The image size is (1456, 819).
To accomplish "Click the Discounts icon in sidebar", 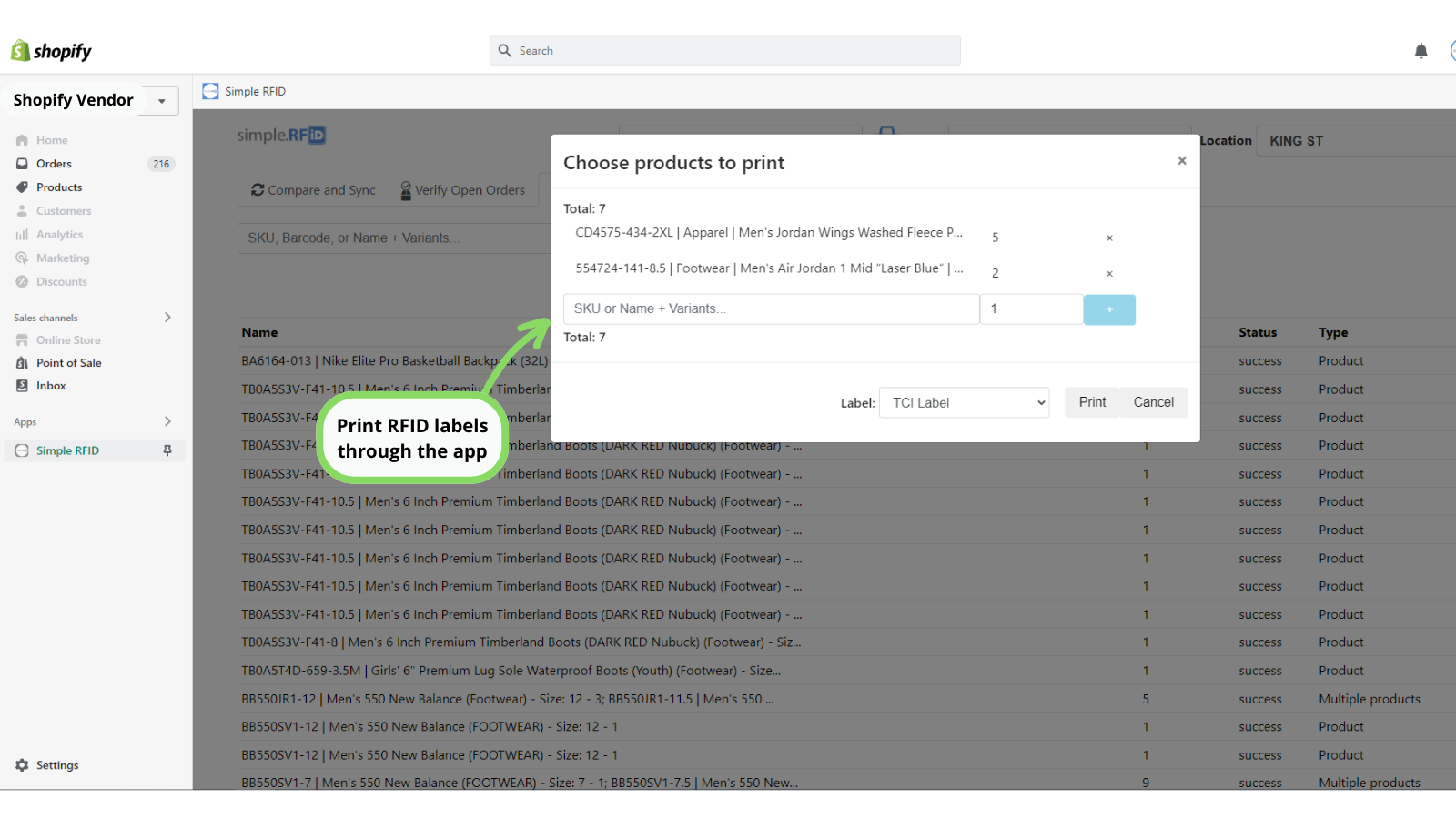I will tap(22, 282).
